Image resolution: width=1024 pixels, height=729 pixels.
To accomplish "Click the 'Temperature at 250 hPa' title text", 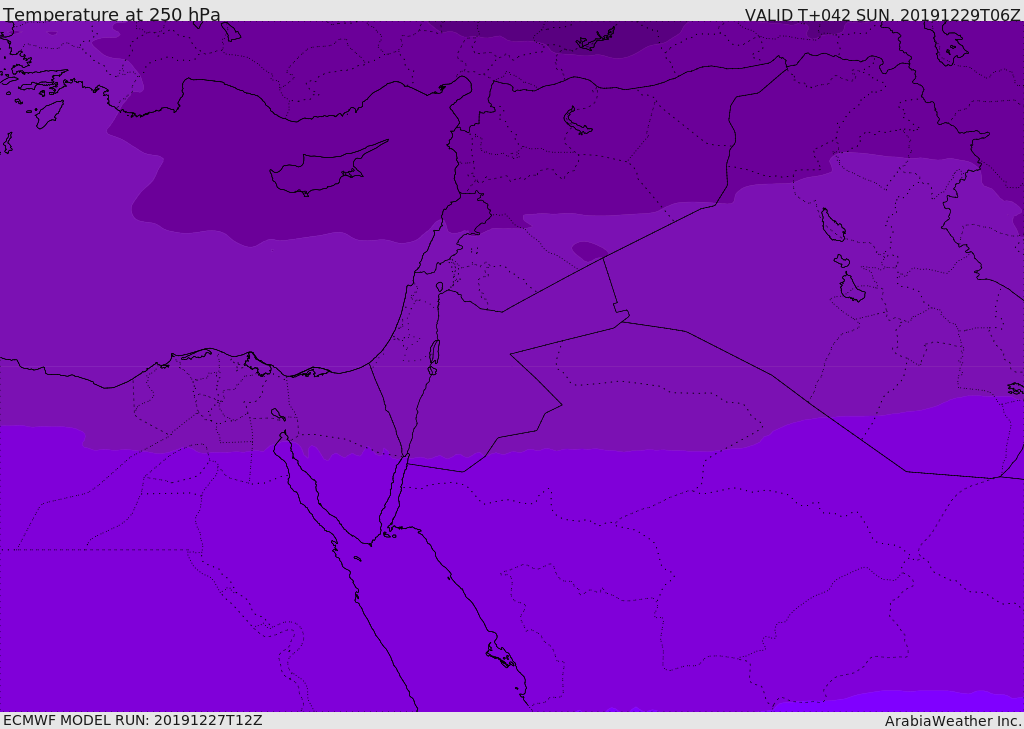I will point(112,14).
